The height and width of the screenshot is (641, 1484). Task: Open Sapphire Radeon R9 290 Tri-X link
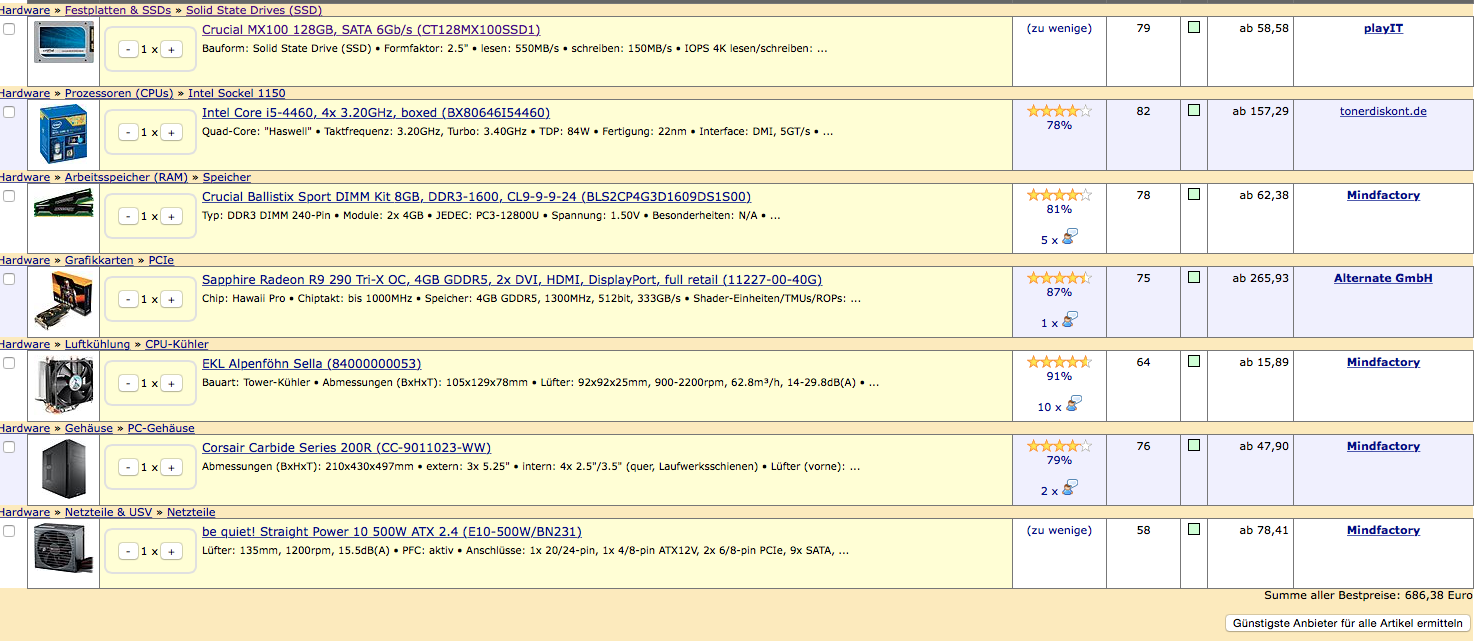pos(511,279)
